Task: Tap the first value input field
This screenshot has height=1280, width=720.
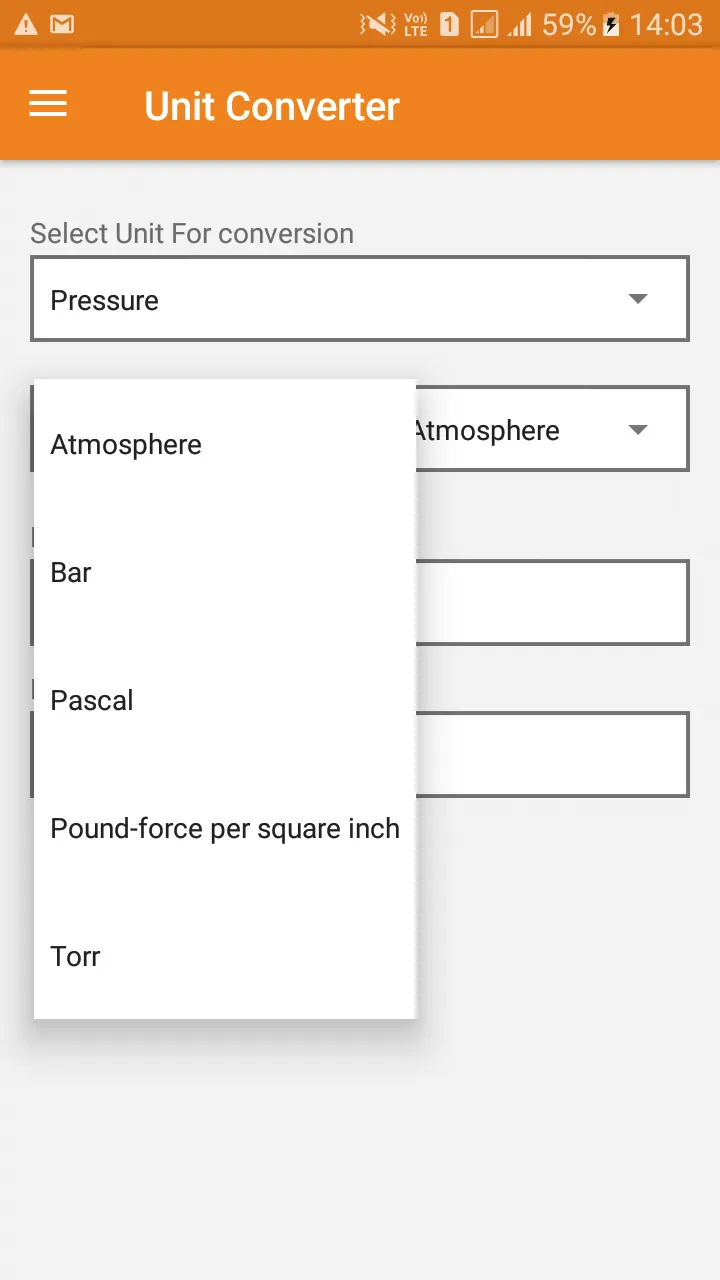Action: [x=552, y=602]
